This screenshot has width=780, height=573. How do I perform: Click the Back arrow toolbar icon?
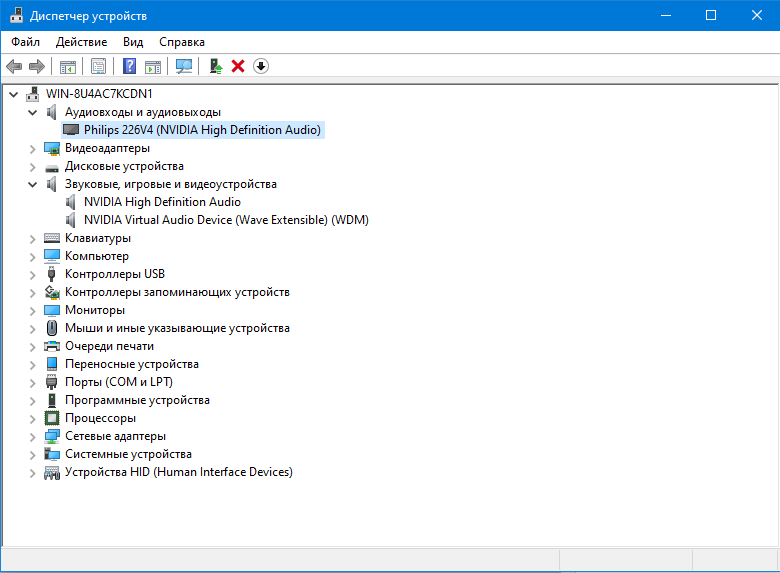[14, 66]
